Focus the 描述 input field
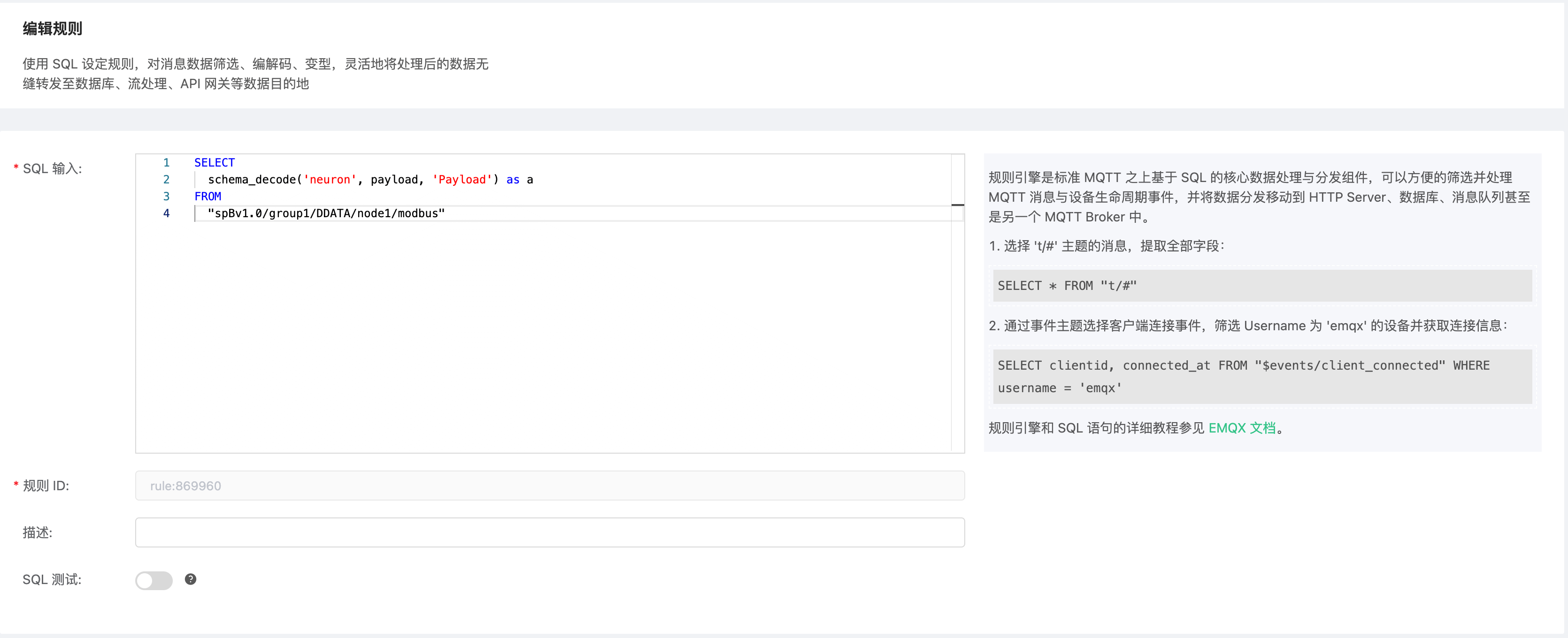1568x638 pixels. tap(549, 532)
